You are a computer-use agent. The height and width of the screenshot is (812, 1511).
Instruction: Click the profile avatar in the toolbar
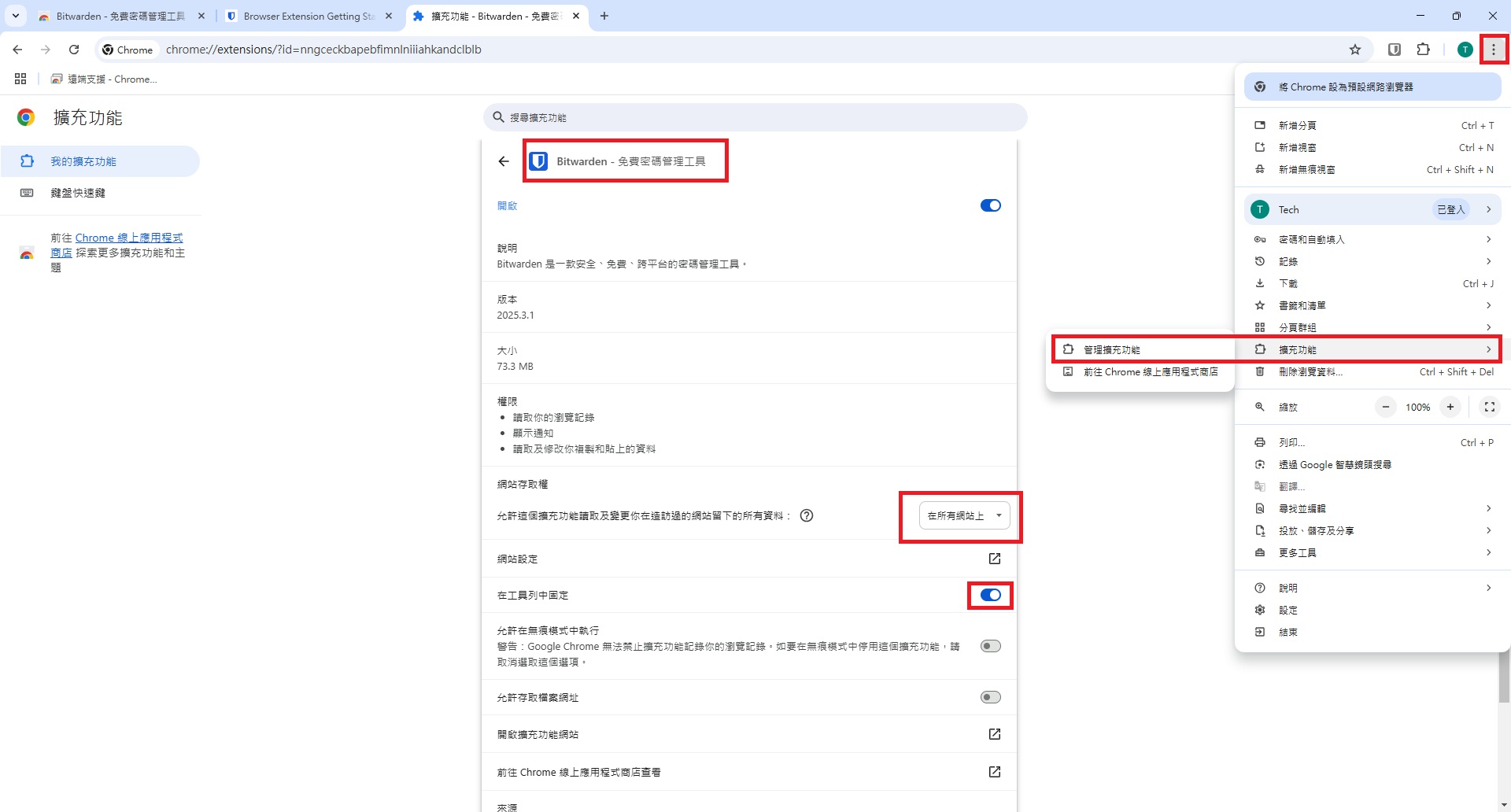(x=1465, y=49)
